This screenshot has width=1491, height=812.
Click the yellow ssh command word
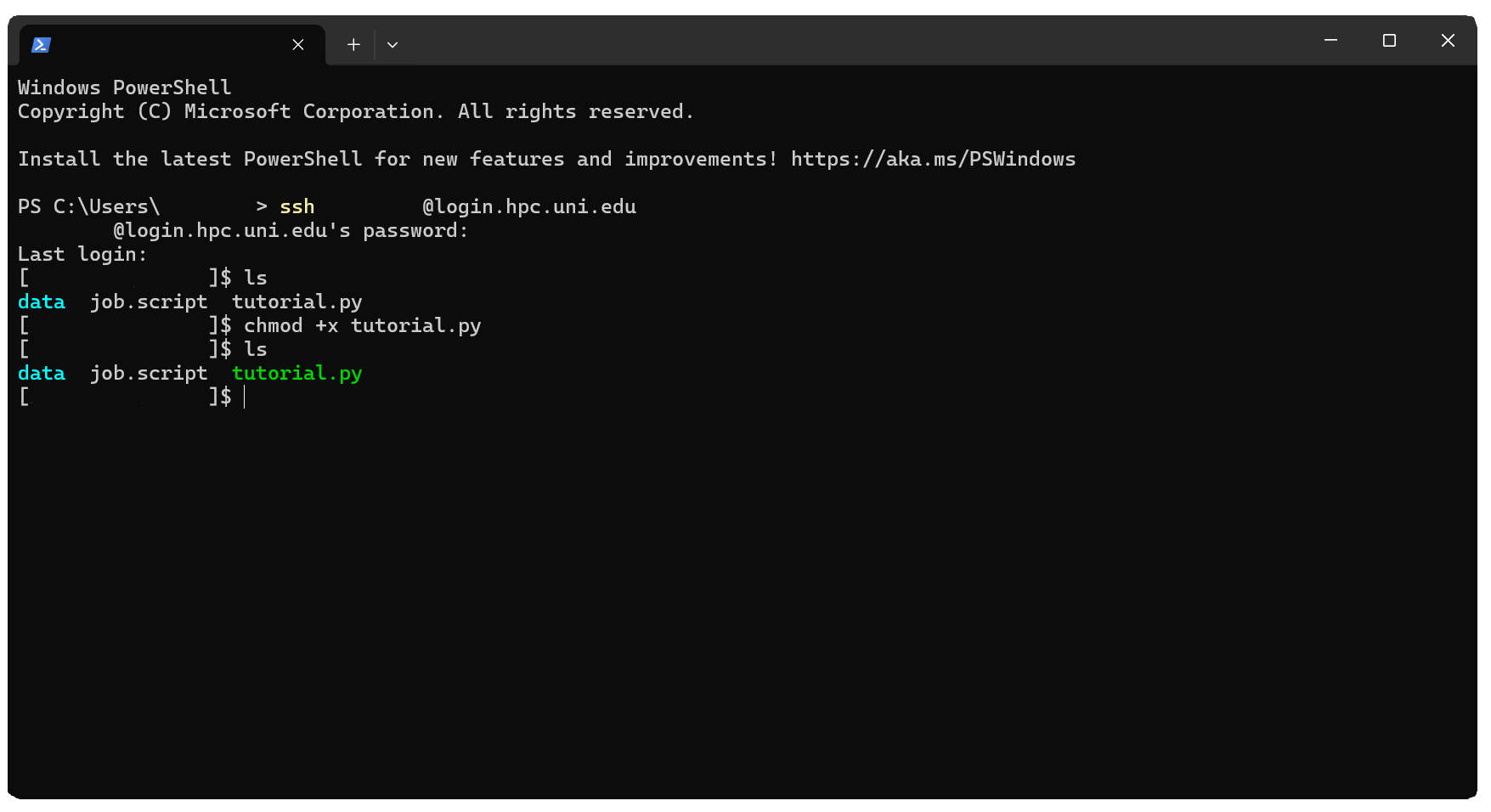297,207
